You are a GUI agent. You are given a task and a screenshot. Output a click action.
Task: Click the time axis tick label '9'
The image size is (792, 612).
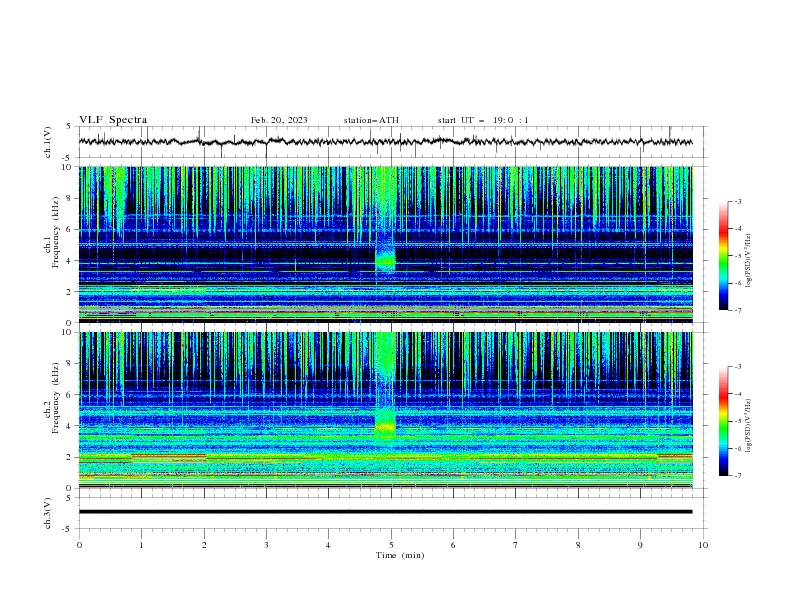(x=640, y=545)
